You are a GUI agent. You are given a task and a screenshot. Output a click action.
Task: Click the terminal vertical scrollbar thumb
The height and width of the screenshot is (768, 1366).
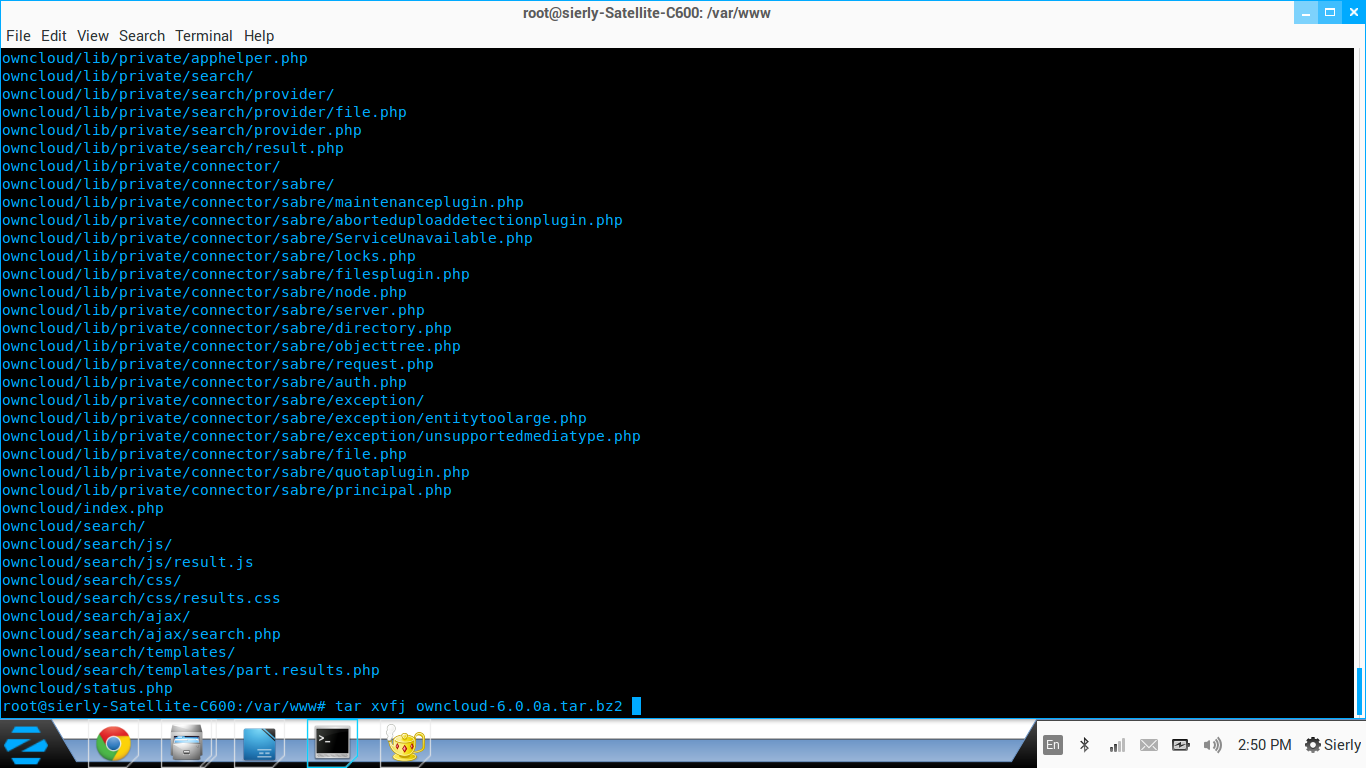point(1359,691)
